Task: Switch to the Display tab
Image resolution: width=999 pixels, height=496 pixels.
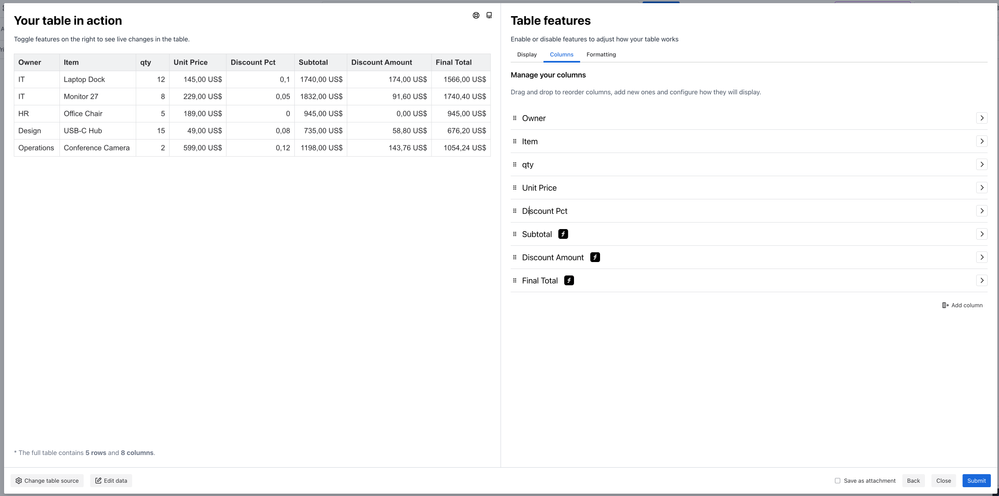Action: click(x=527, y=55)
